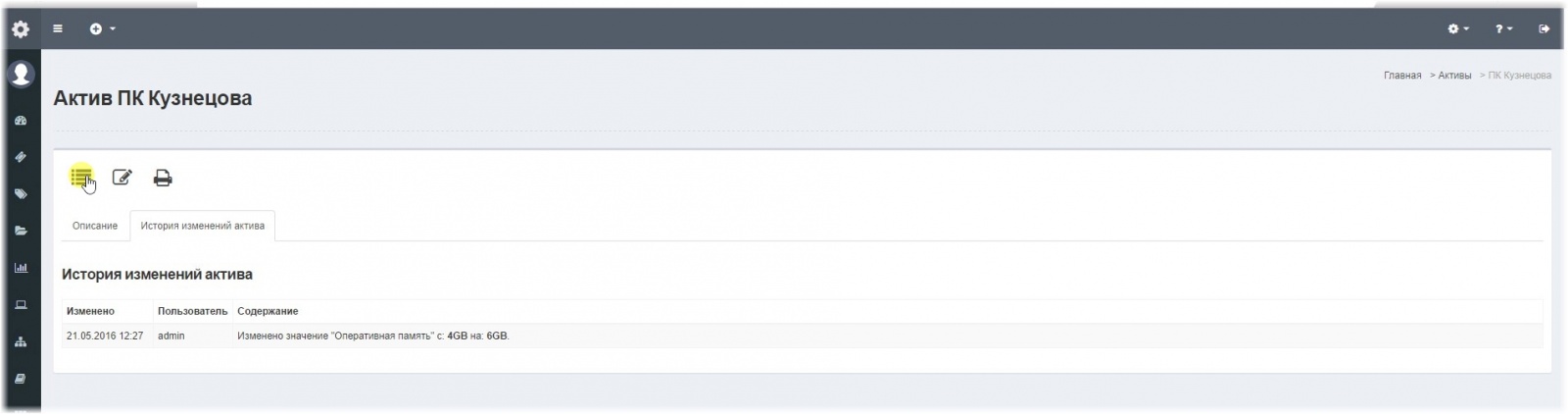The width and height of the screenshot is (1568, 414).
Task: Open the Активы breadcrumb link
Action: click(x=1454, y=76)
